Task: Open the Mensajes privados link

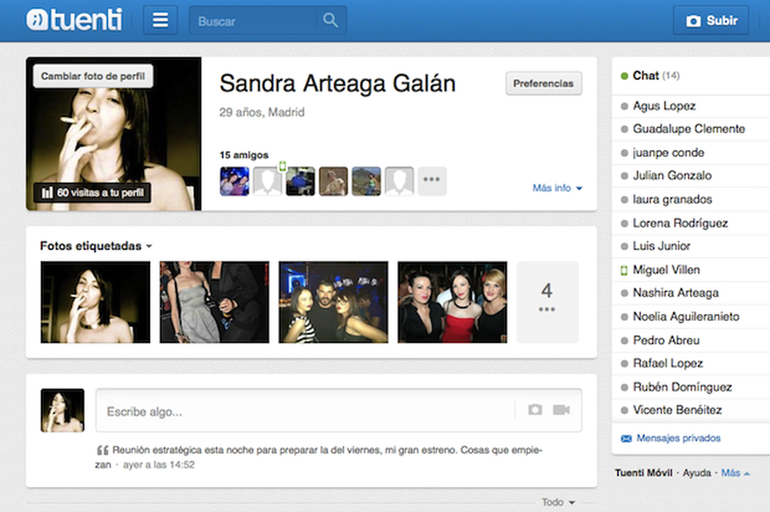Action: [678, 438]
